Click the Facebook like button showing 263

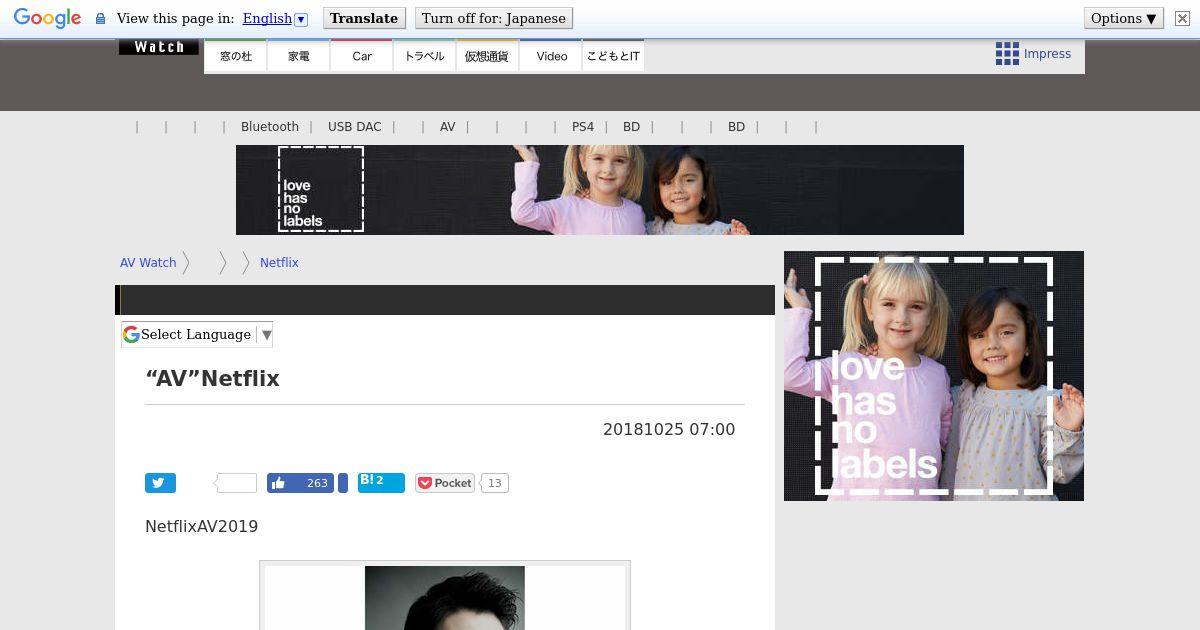[300, 483]
